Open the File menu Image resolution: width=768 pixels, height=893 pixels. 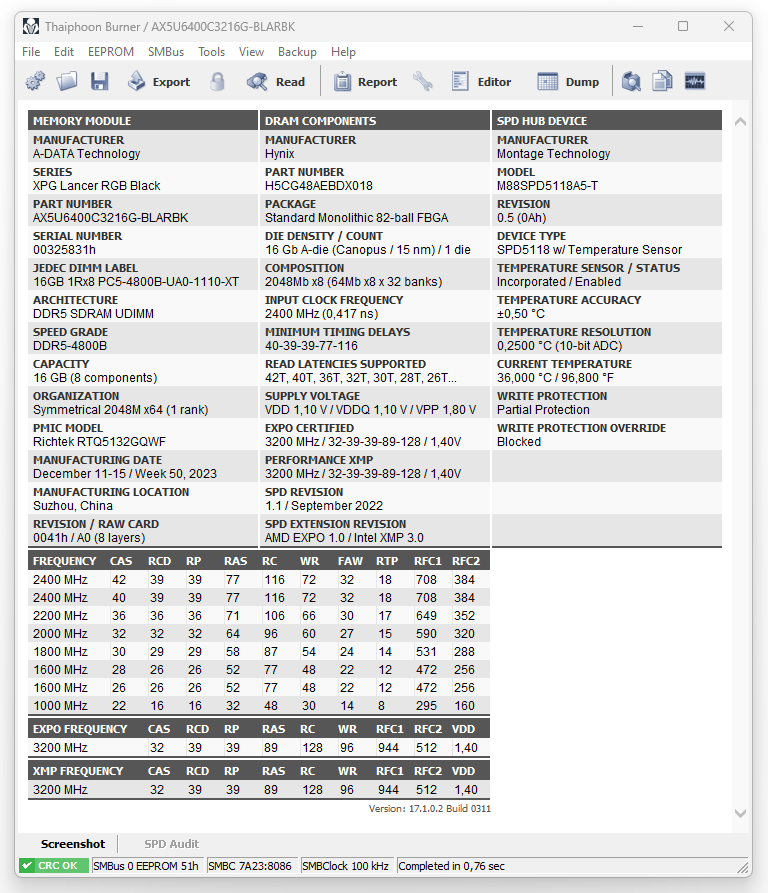[31, 52]
